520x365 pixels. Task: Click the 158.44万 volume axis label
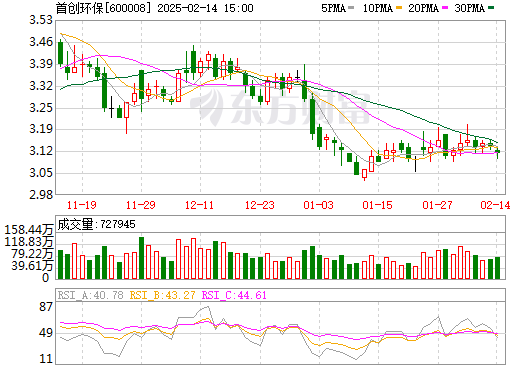coord(29,230)
